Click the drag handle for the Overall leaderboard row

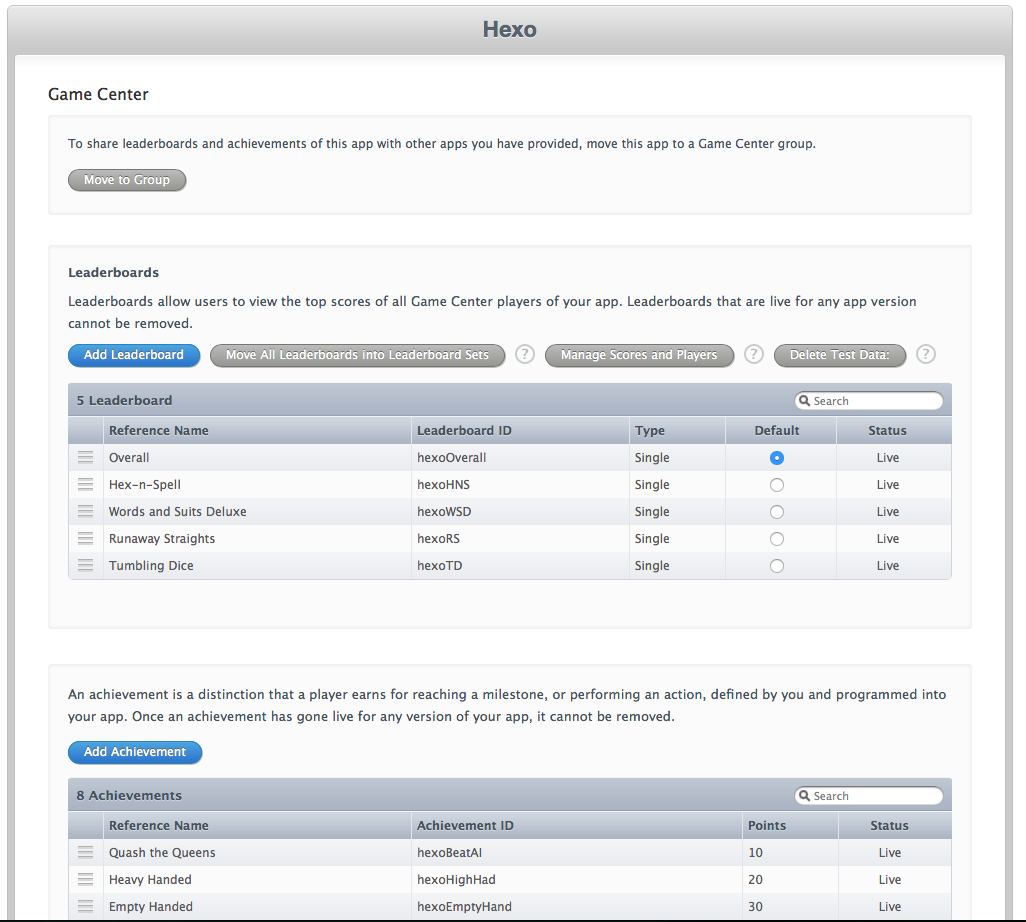pos(85,457)
